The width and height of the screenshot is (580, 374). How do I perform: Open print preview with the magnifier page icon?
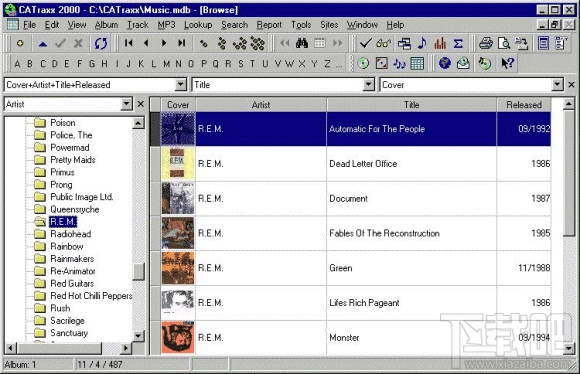tap(504, 44)
